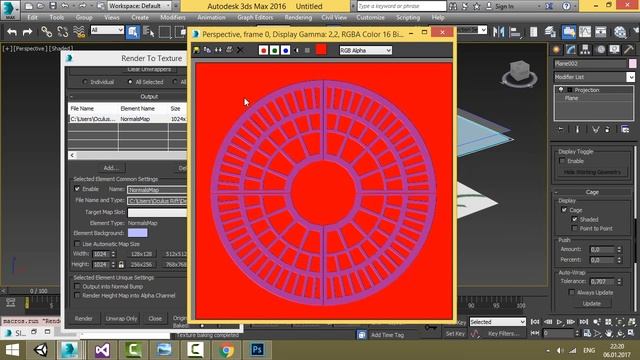640x360 pixels.
Task: Open Select by Name dialog
Action: pyautogui.click(x=149, y=32)
